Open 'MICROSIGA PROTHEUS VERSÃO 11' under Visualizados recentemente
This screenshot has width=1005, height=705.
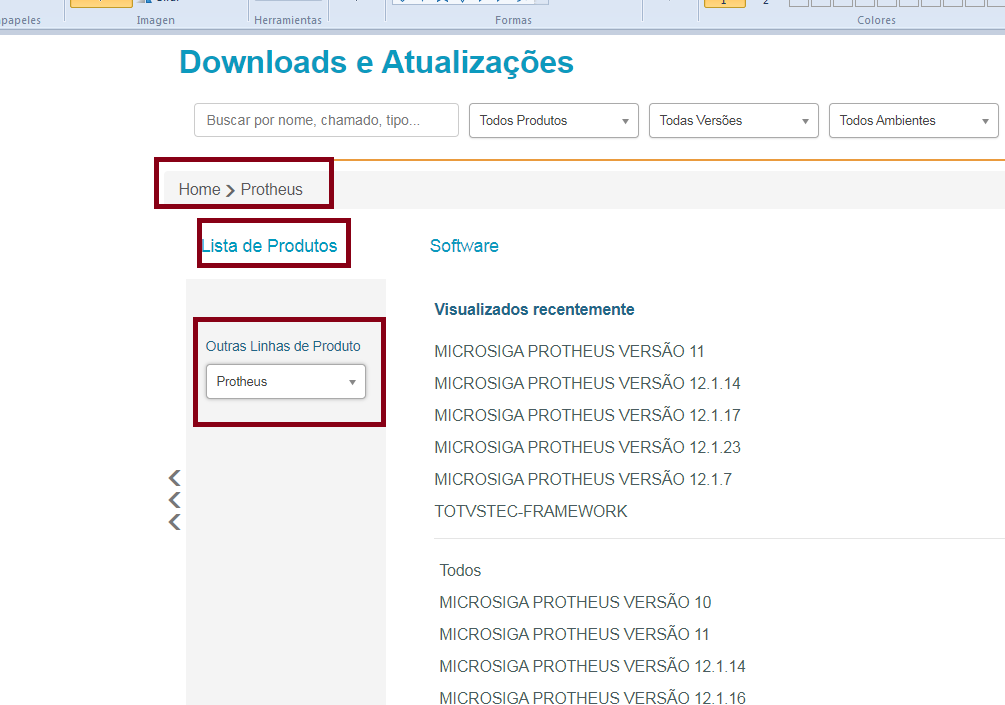click(x=569, y=351)
